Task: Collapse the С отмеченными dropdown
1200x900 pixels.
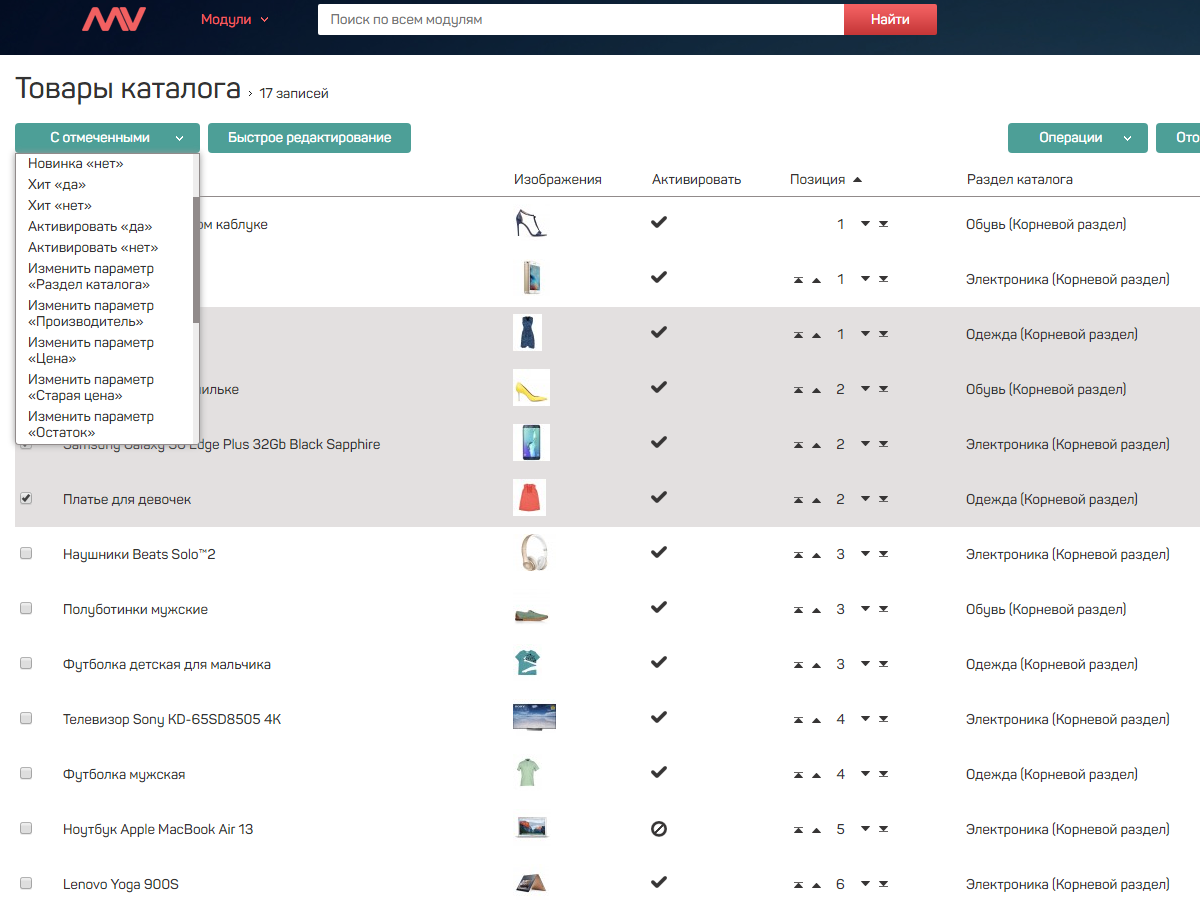Action: [107, 138]
